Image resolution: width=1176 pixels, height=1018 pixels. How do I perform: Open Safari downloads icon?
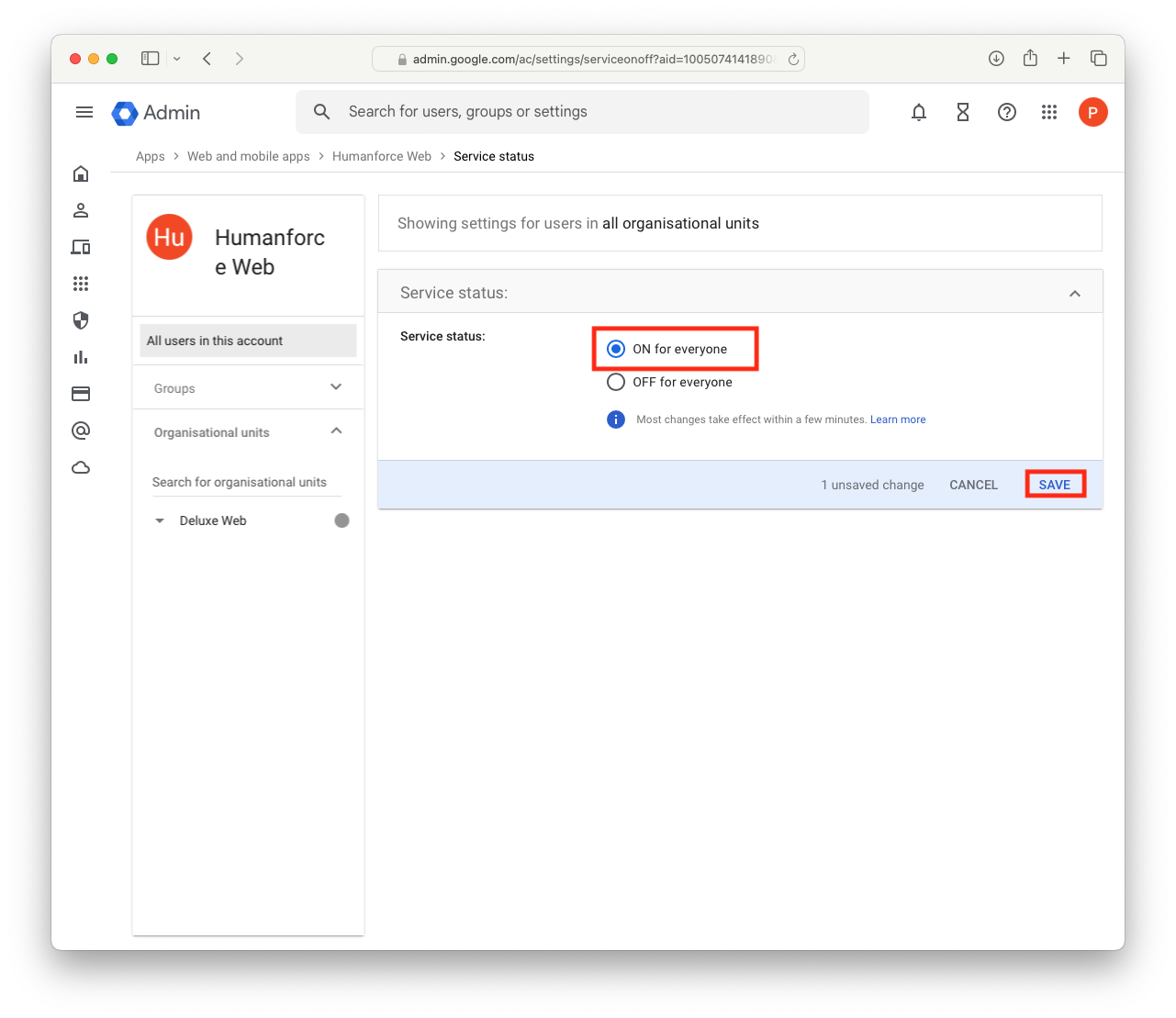(996, 59)
